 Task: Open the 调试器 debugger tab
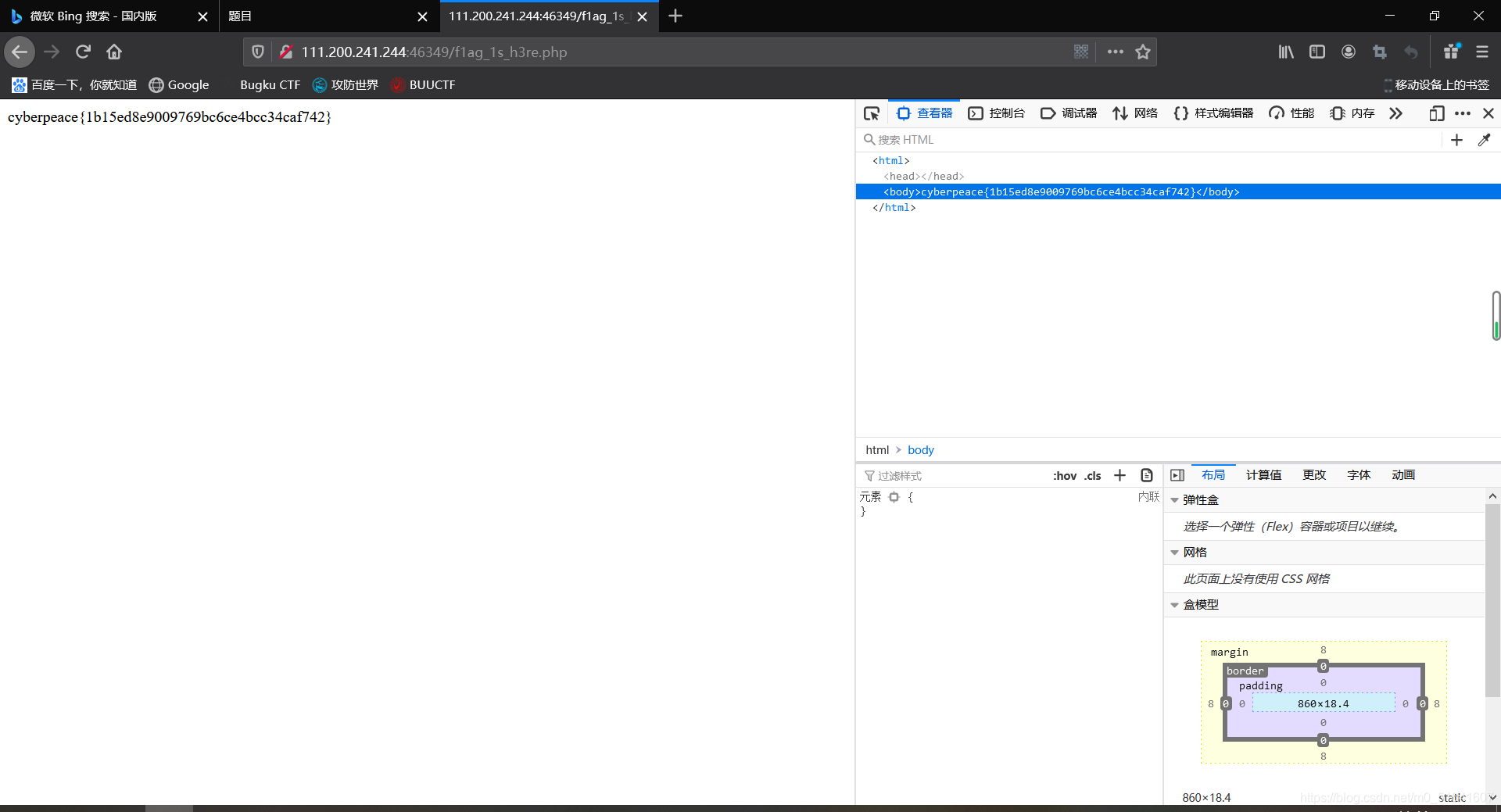[1069, 113]
